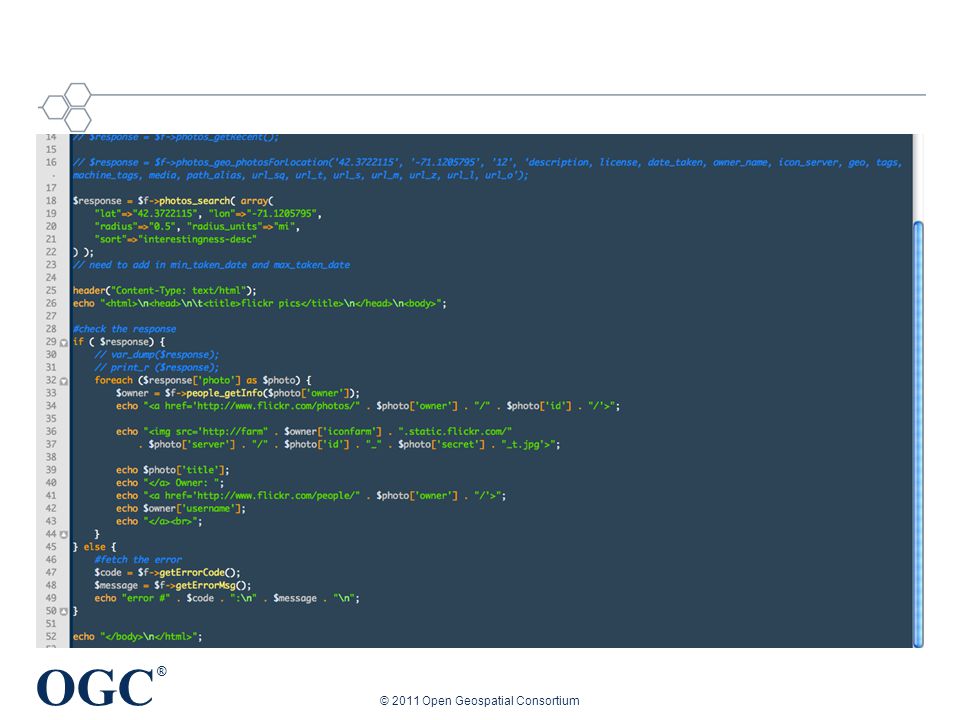Click the echo line containing 'flickr pics' title
The height and width of the screenshot is (720, 960).
pos(260,303)
